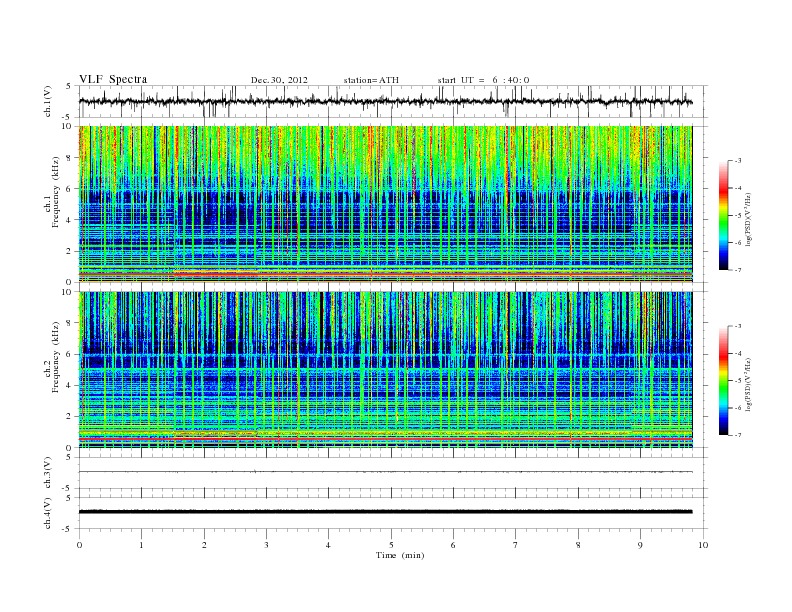Click the time axis tick label '9'
This screenshot has width=792, height=612.
click(x=640, y=545)
